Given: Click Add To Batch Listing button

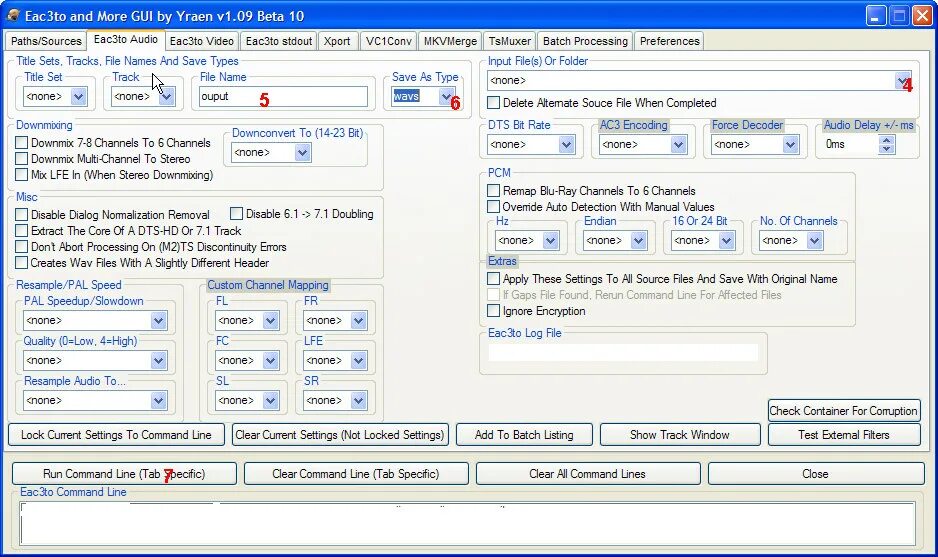Looking at the screenshot, I should 524,435.
